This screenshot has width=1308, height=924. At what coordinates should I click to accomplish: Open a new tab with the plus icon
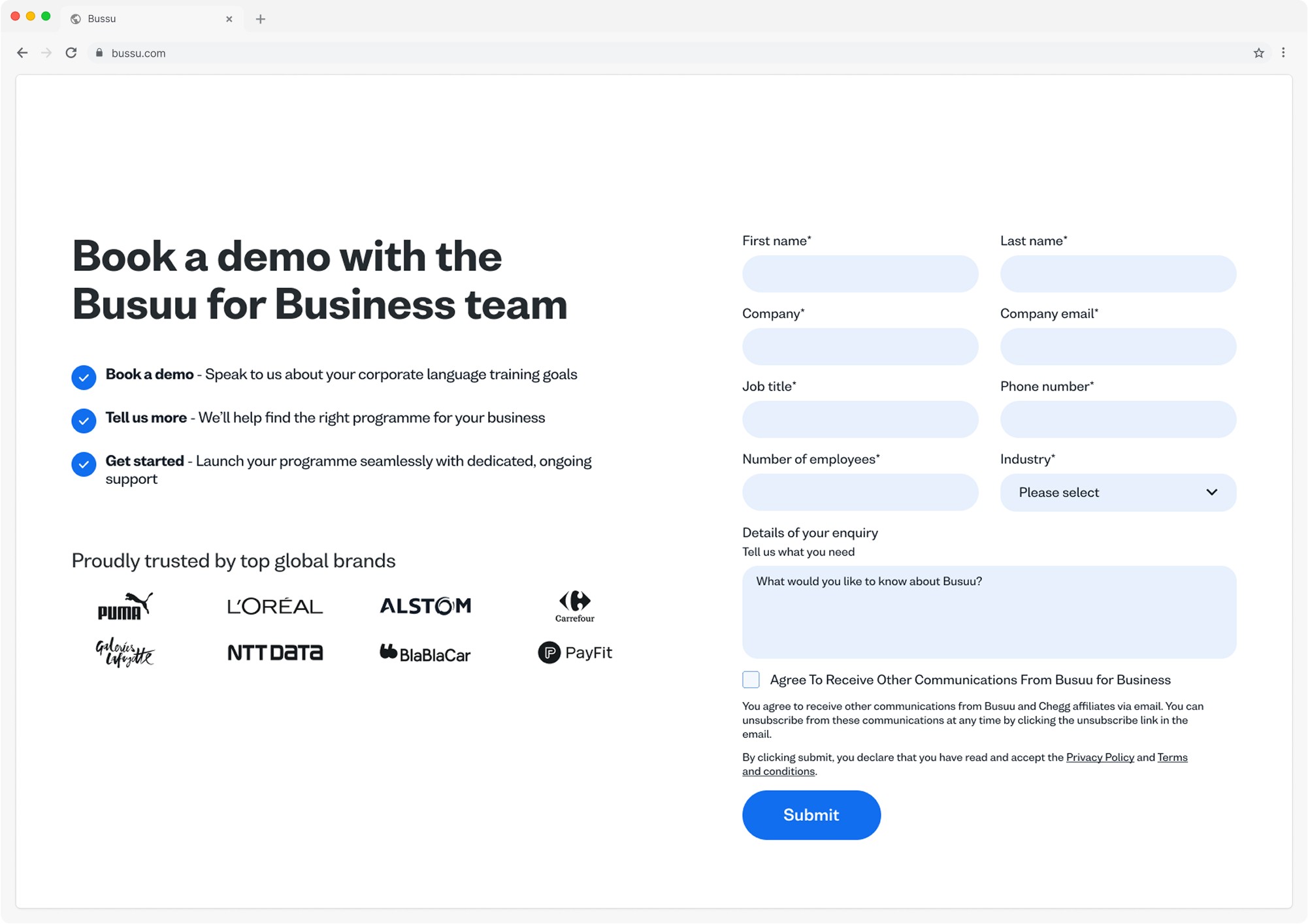click(261, 19)
